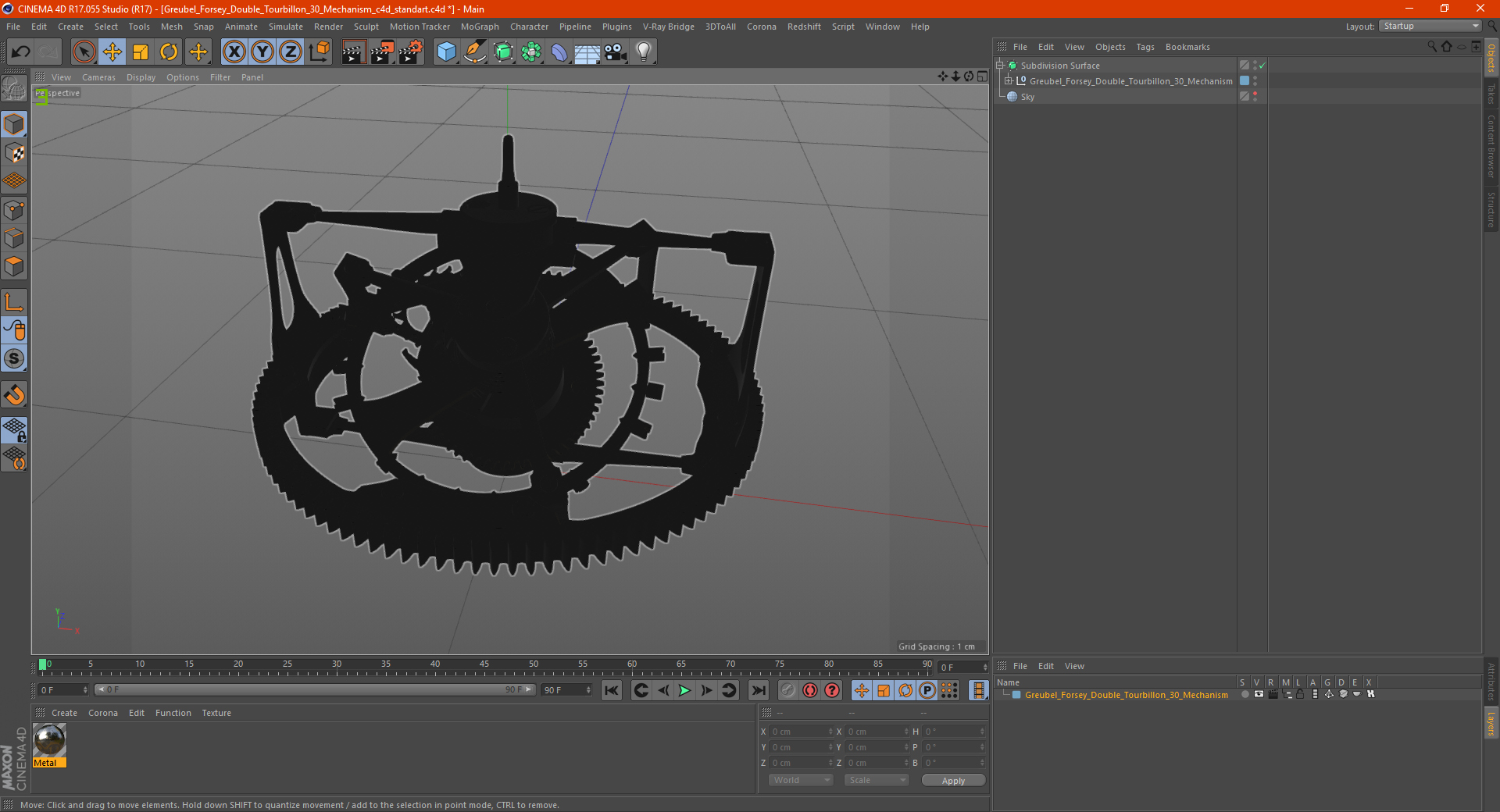1500x812 pixels.
Task: Switch to Points mode
Action: 14,210
